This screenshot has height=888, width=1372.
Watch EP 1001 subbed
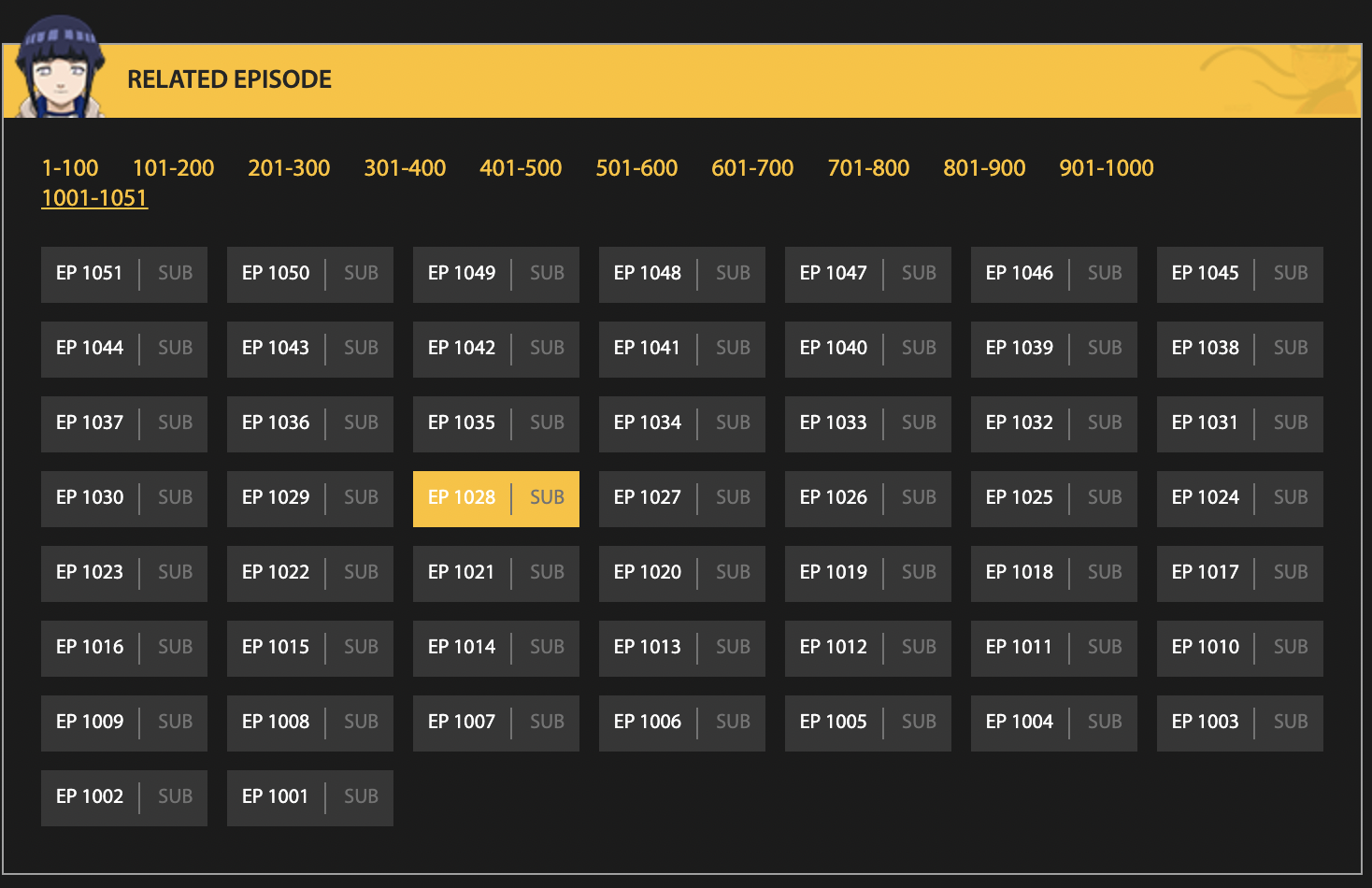[310, 798]
